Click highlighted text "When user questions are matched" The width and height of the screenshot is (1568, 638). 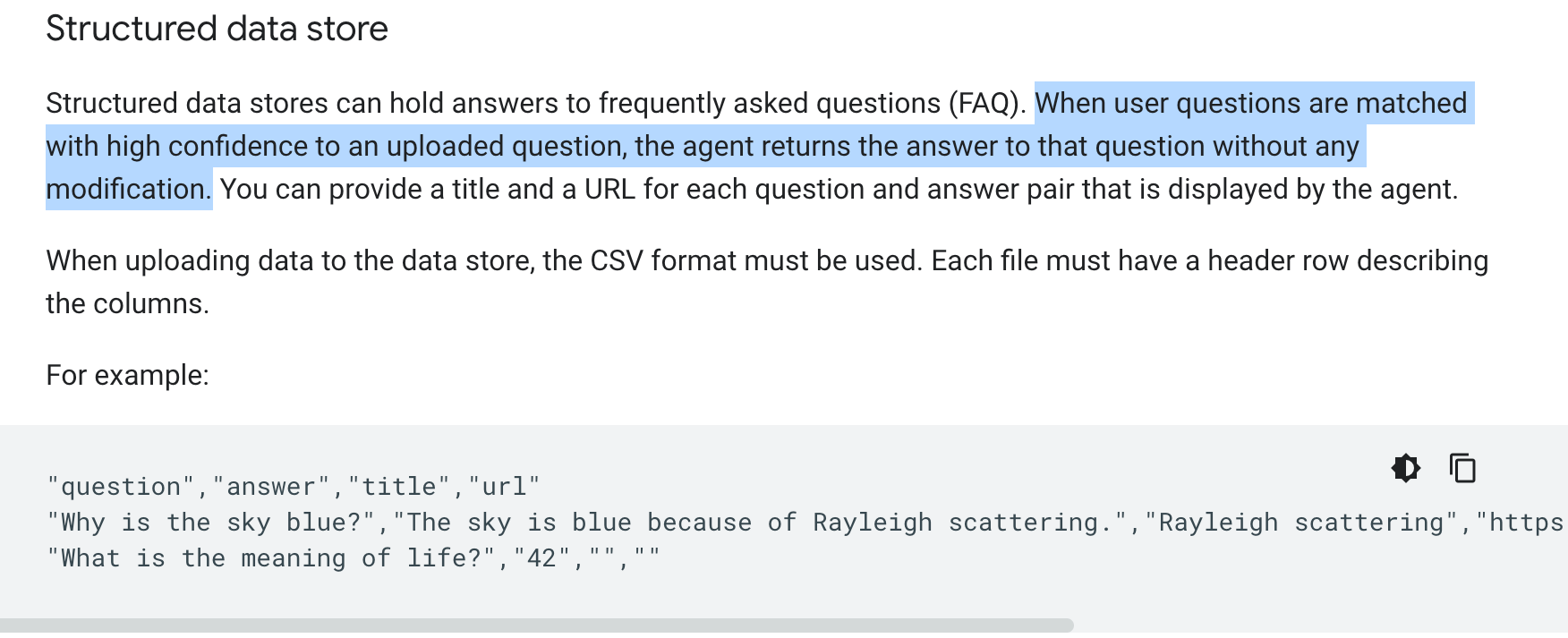pyautogui.click(x=1250, y=104)
